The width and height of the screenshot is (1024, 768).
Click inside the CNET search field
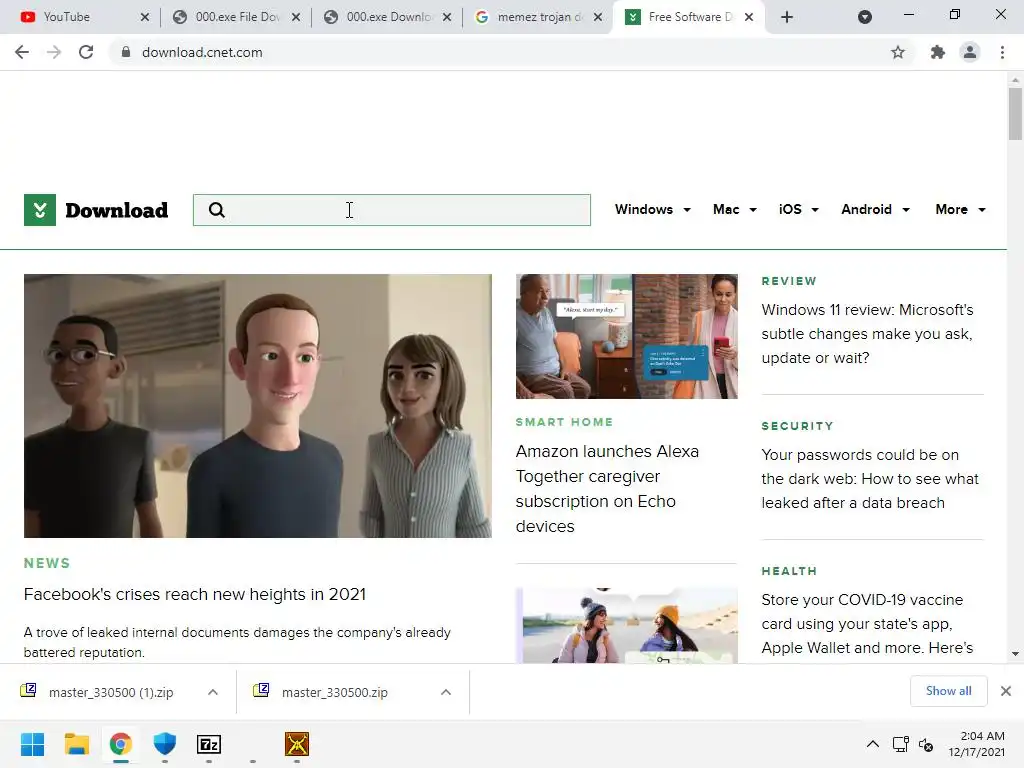click(x=392, y=210)
